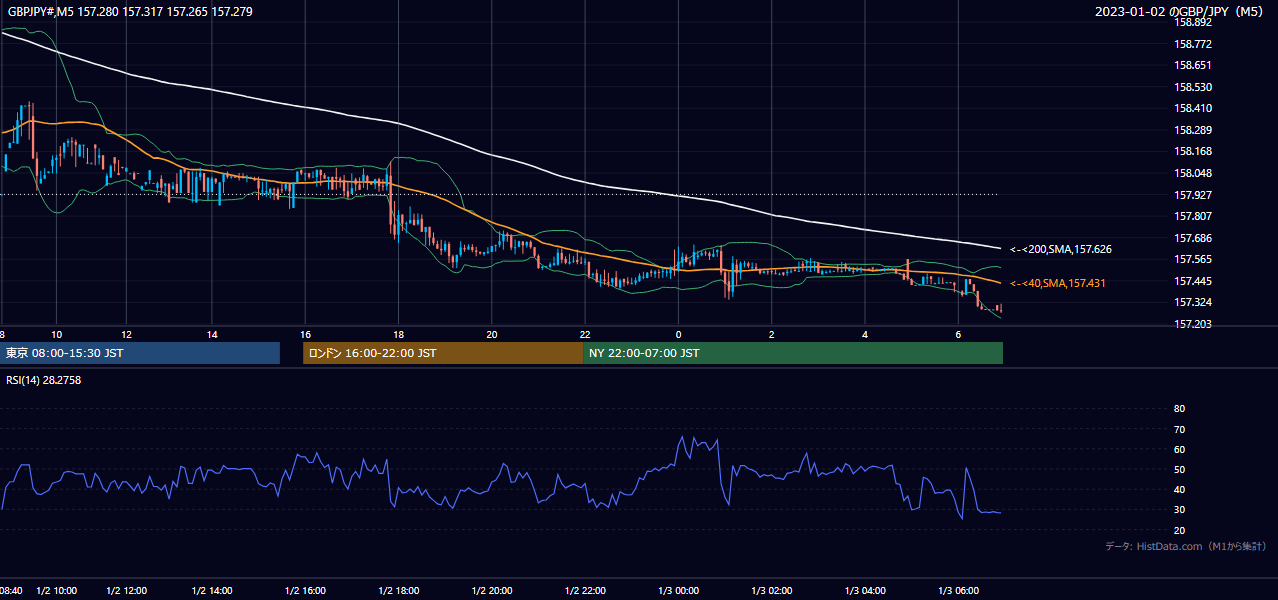The height and width of the screenshot is (600, 1278).
Task: Click the 40 SMA label 157.431
Action: pyautogui.click(x=1058, y=284)
